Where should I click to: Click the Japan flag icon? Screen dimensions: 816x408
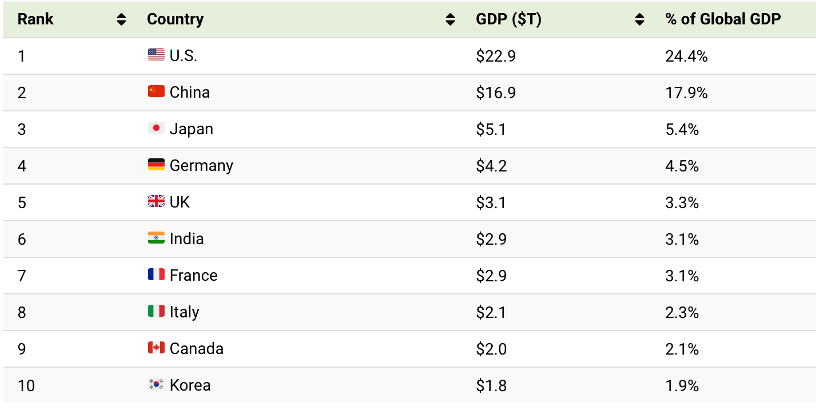click(156, 129)
